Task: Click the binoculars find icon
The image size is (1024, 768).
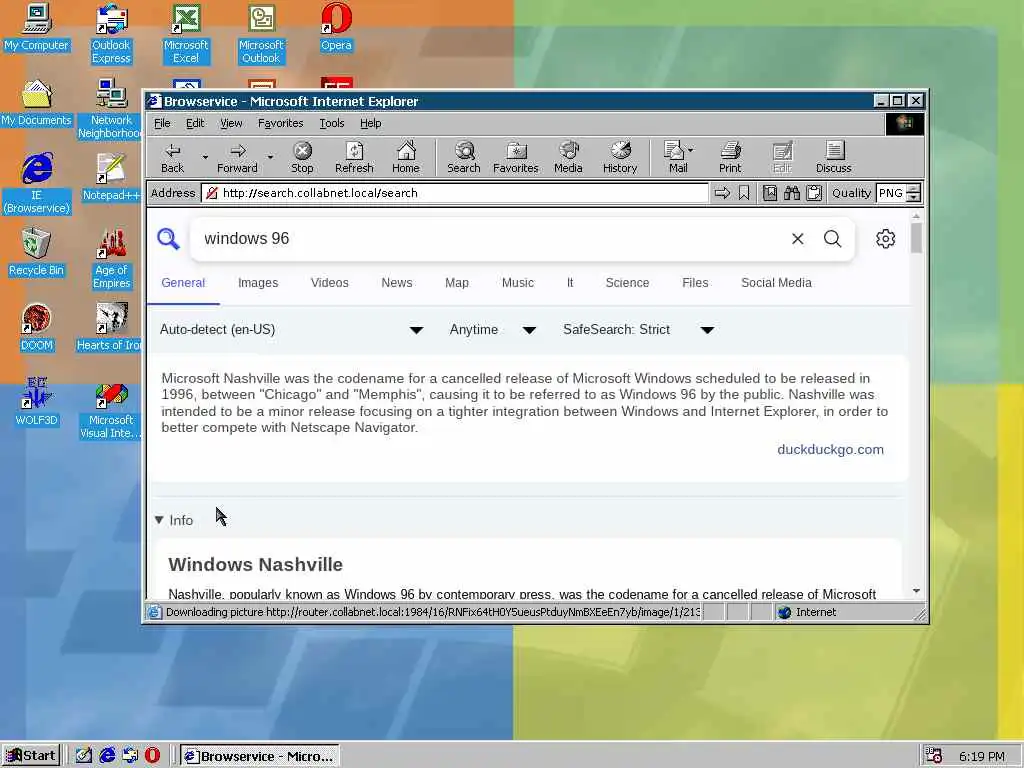Action: tap(792, 193)
